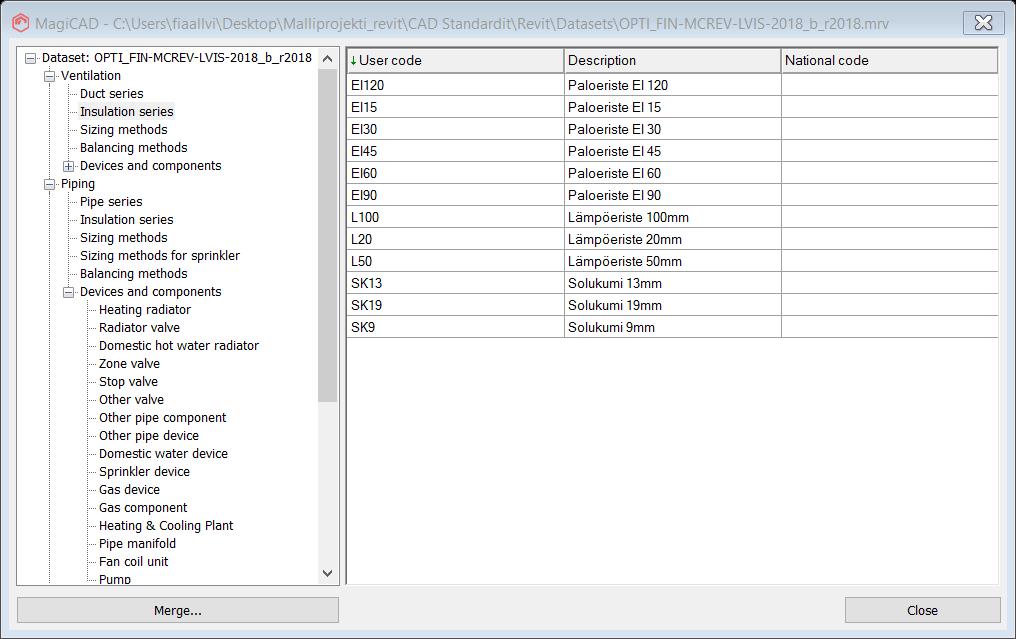The image size is (1016, 639).
Task: Select Pipe series in the tree
Action: pyautogui.click(x=111, y=202)
